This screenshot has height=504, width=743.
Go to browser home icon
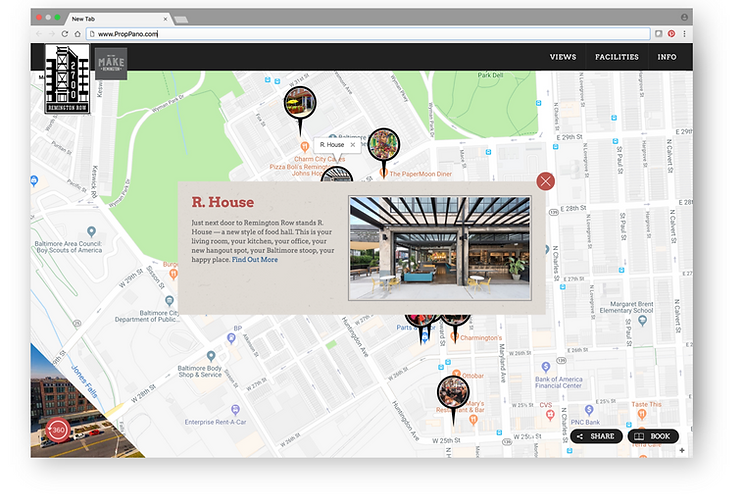(x=77, y=34)
